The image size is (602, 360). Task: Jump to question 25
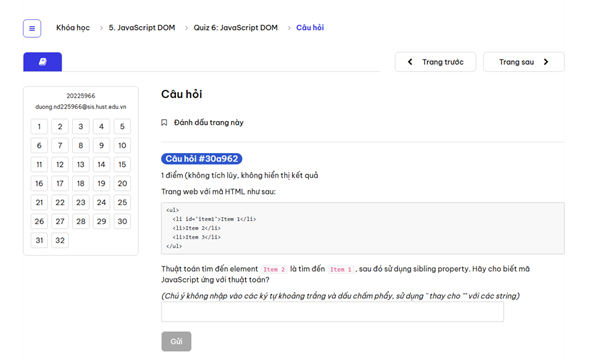(x=122, y=202)
